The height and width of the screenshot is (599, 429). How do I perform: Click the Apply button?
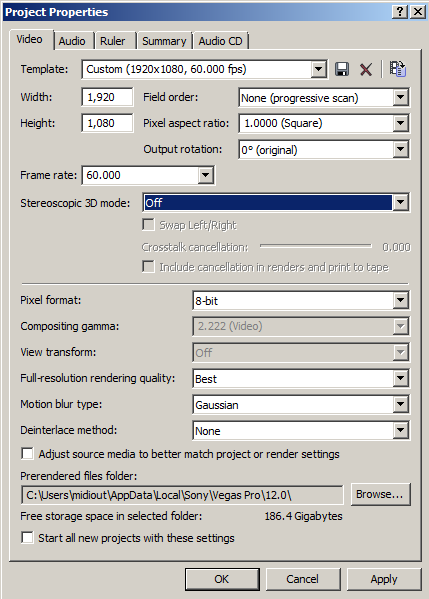(x=384, y=579)
